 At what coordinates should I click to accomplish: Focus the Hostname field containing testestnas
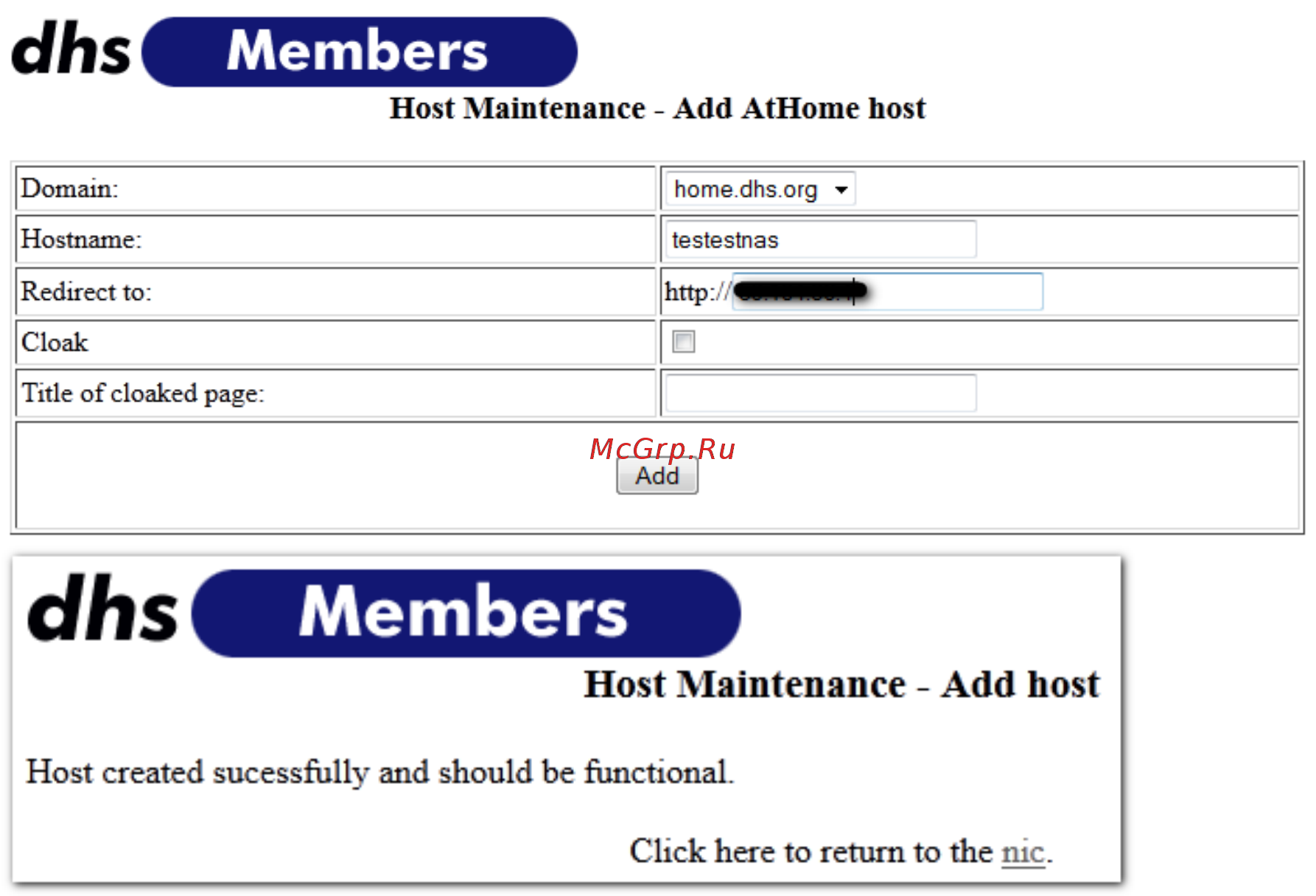click(821, 239)
